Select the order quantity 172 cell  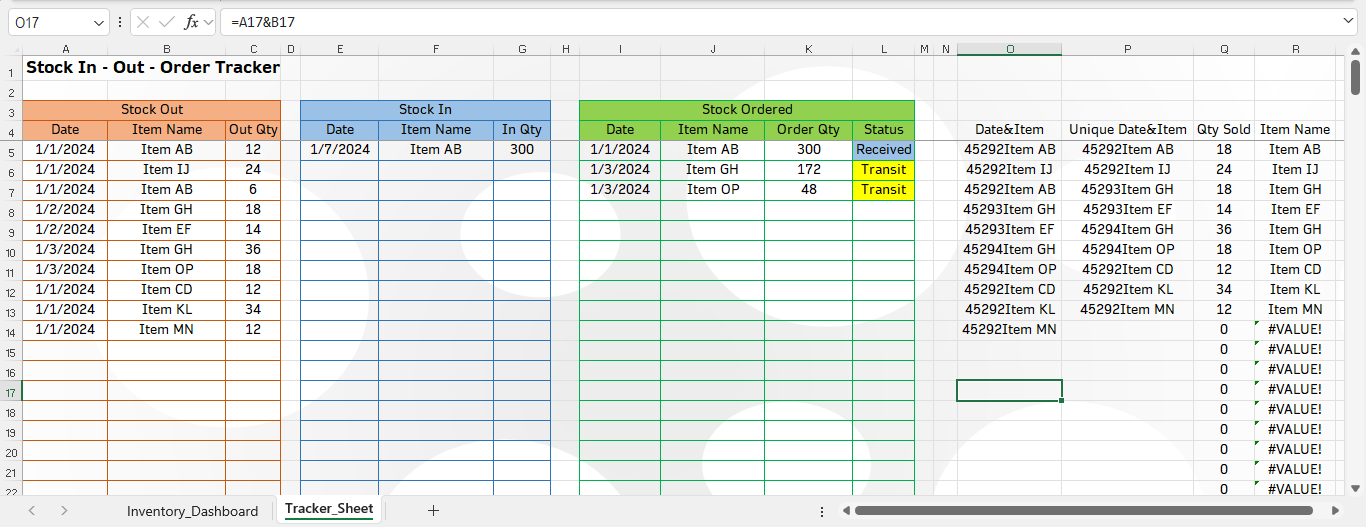pyautogui.click(x=808, y=170)
